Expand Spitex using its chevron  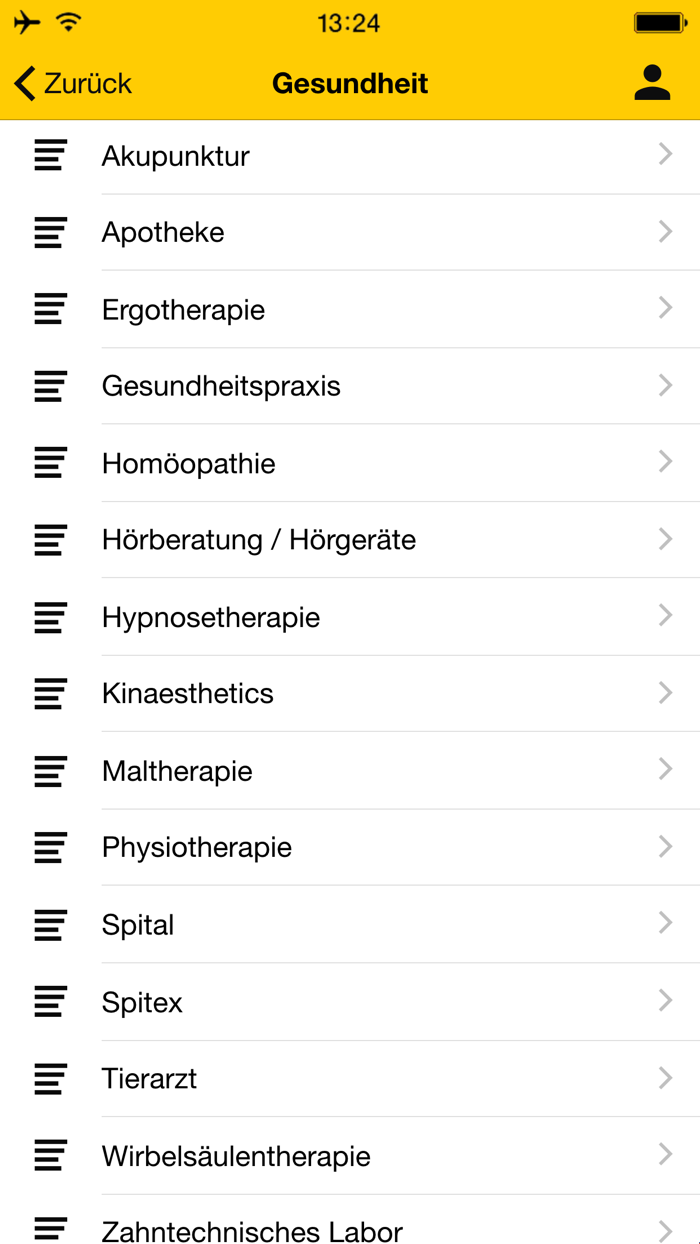click(x=665, y=1001)
